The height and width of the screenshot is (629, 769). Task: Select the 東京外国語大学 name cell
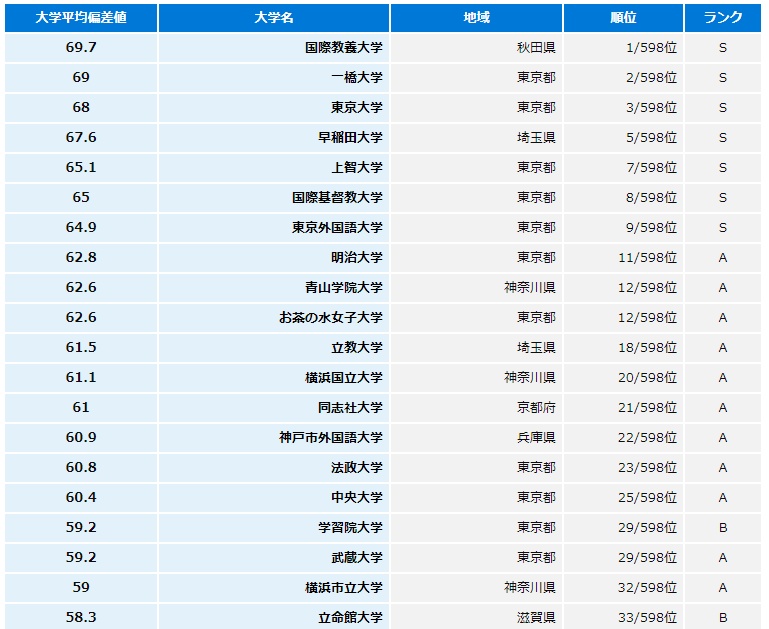pos(274,227)
